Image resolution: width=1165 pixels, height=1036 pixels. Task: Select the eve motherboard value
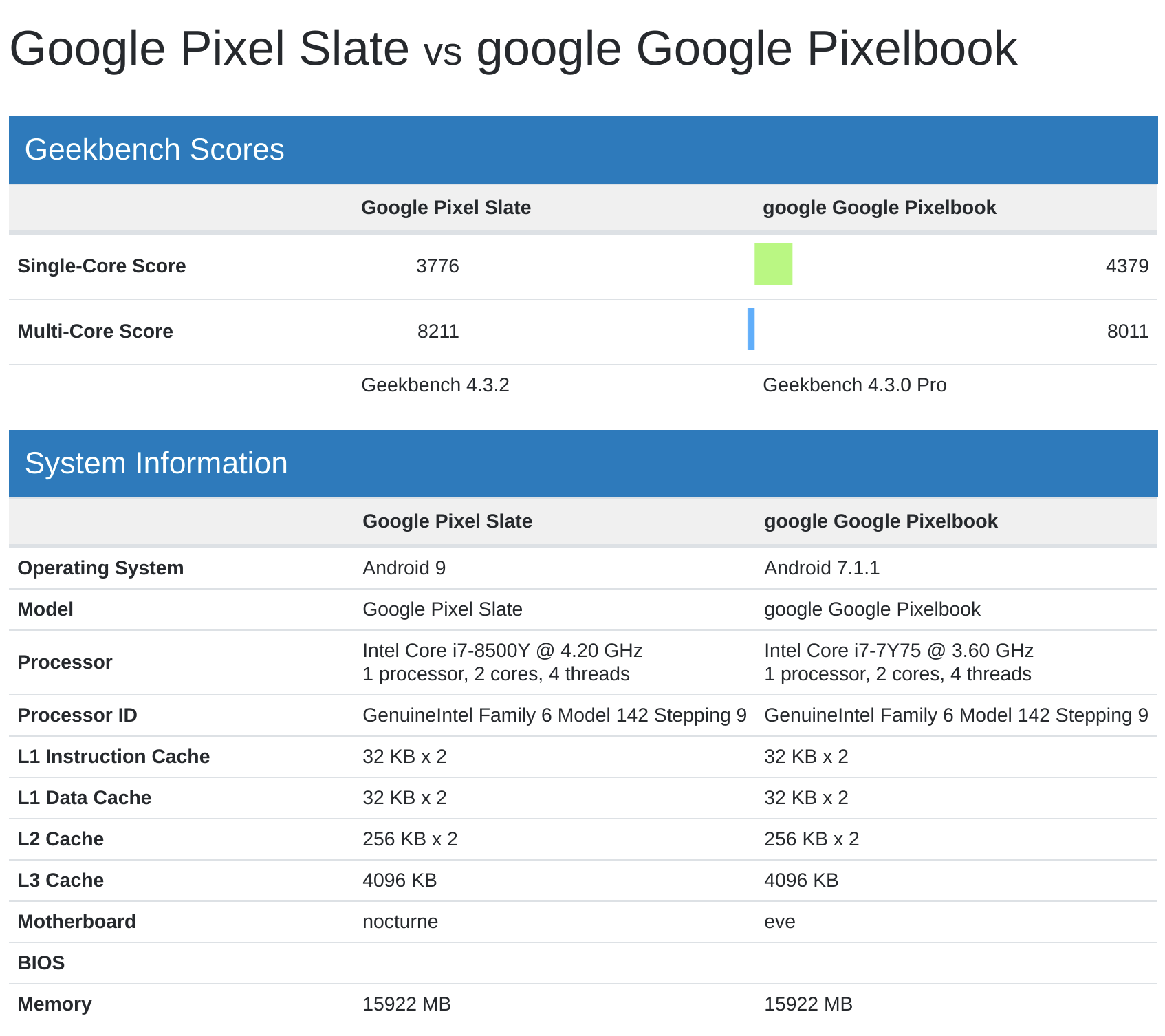(x=780, y=922)
